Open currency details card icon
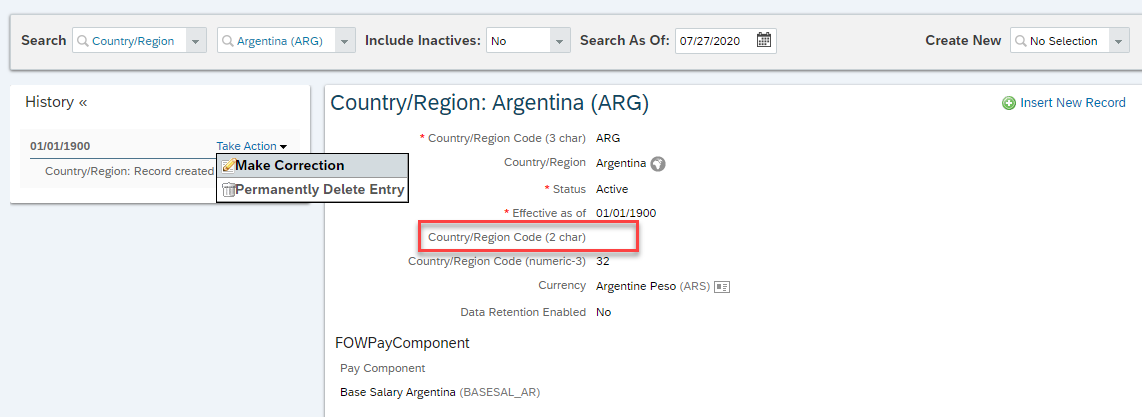1142x417 pixels. click(722, 287)
